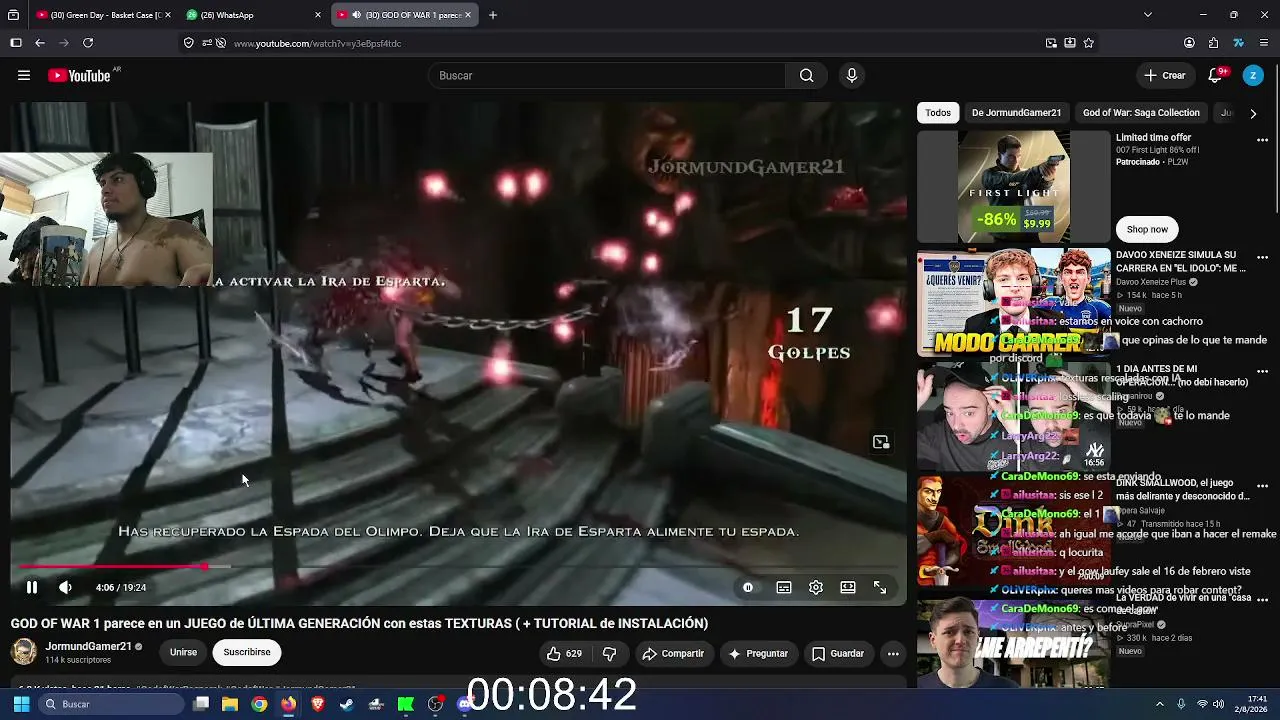Open a new browser tab
The width and height of the screenshot is (1280, 720).
tap(493, 15)
